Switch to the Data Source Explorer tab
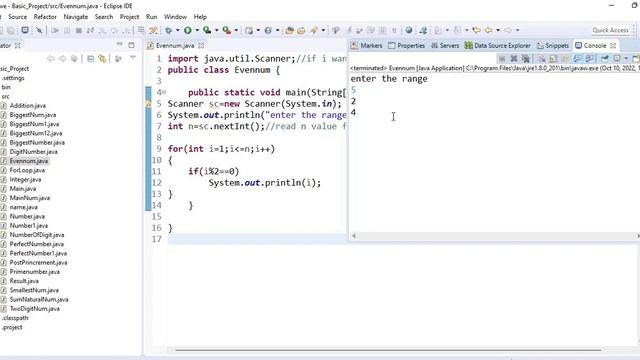This screenshot has width=640, height=360. pos(498,46)
